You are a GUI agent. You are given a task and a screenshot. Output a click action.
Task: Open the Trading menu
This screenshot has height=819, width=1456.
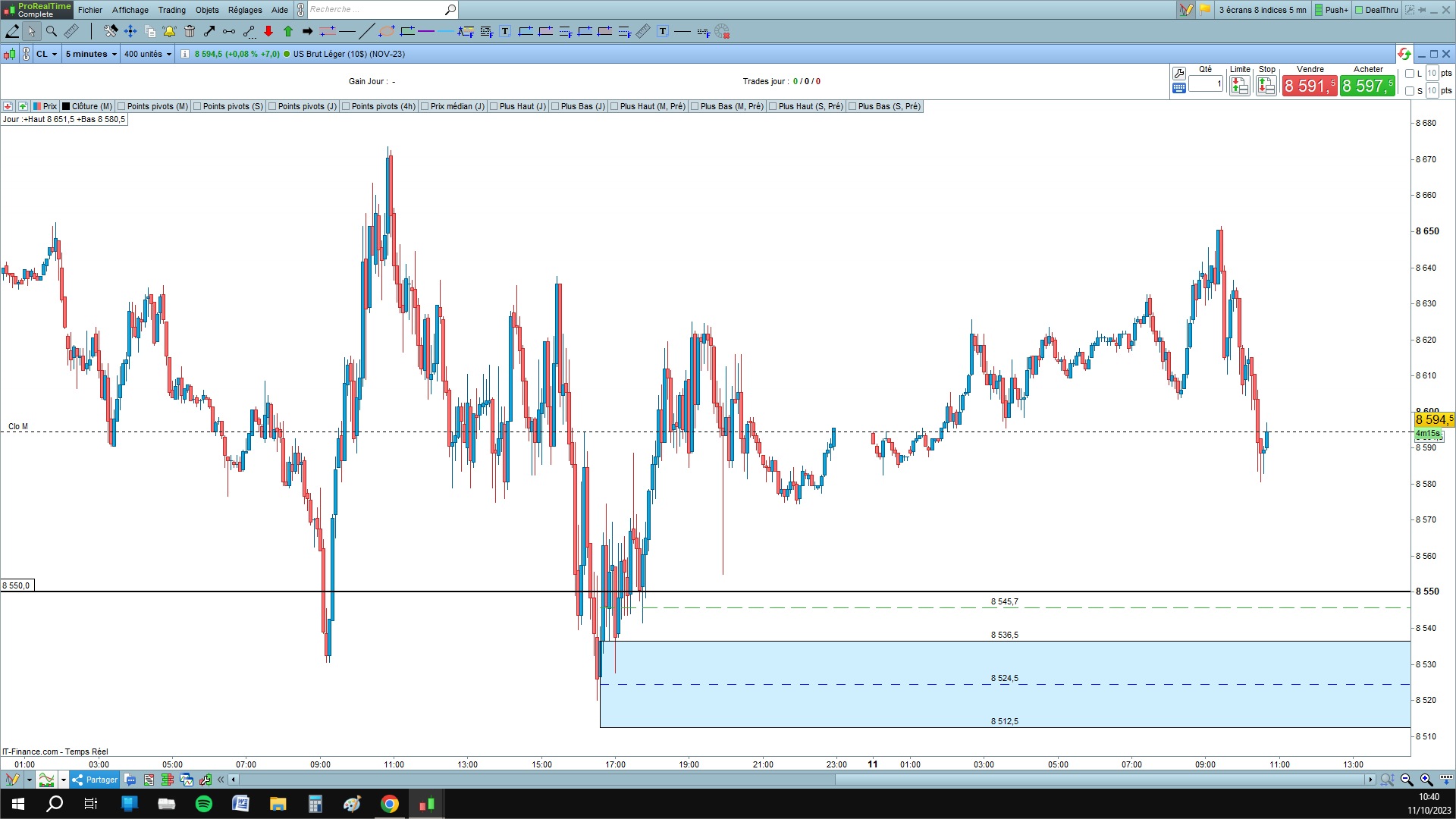click(171, 10)
